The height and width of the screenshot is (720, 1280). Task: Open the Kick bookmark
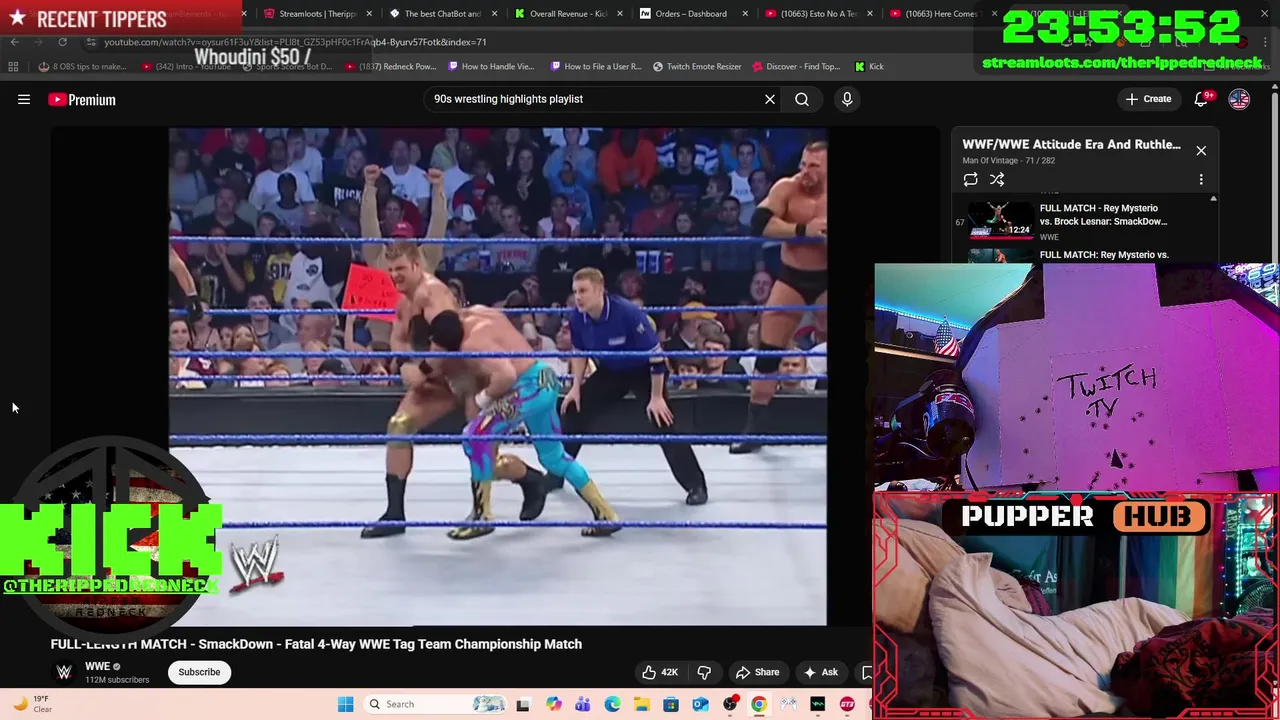pyautogui.click(x=869, y=66)
